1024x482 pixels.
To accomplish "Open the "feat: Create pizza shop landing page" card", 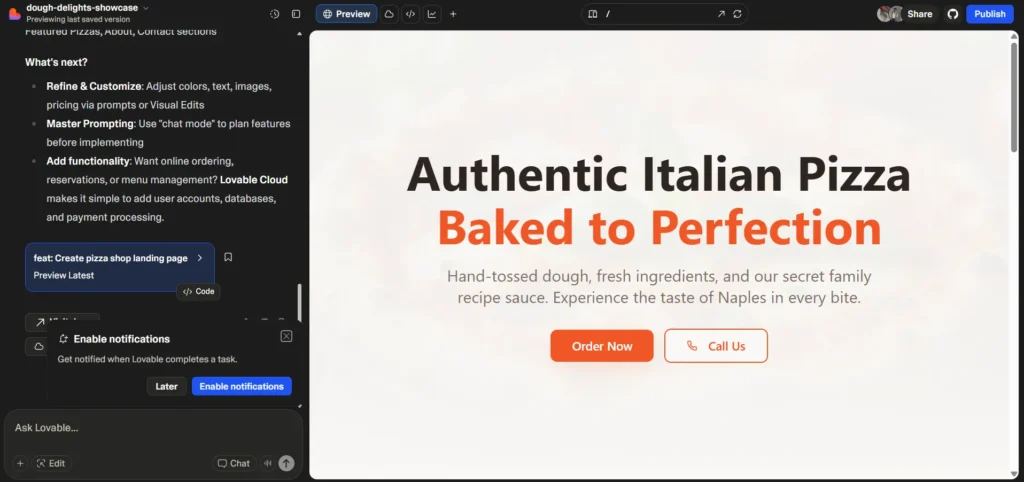I will point(120,266).
